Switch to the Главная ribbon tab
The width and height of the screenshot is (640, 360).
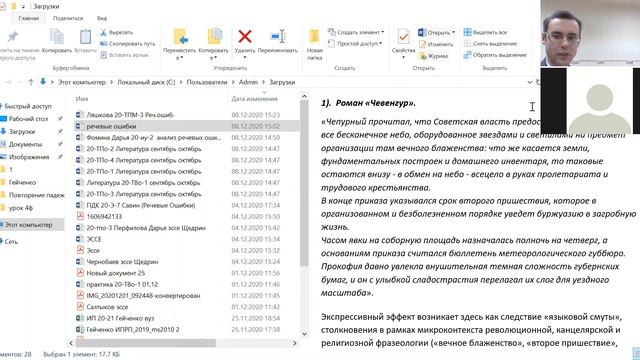(29, 18)
